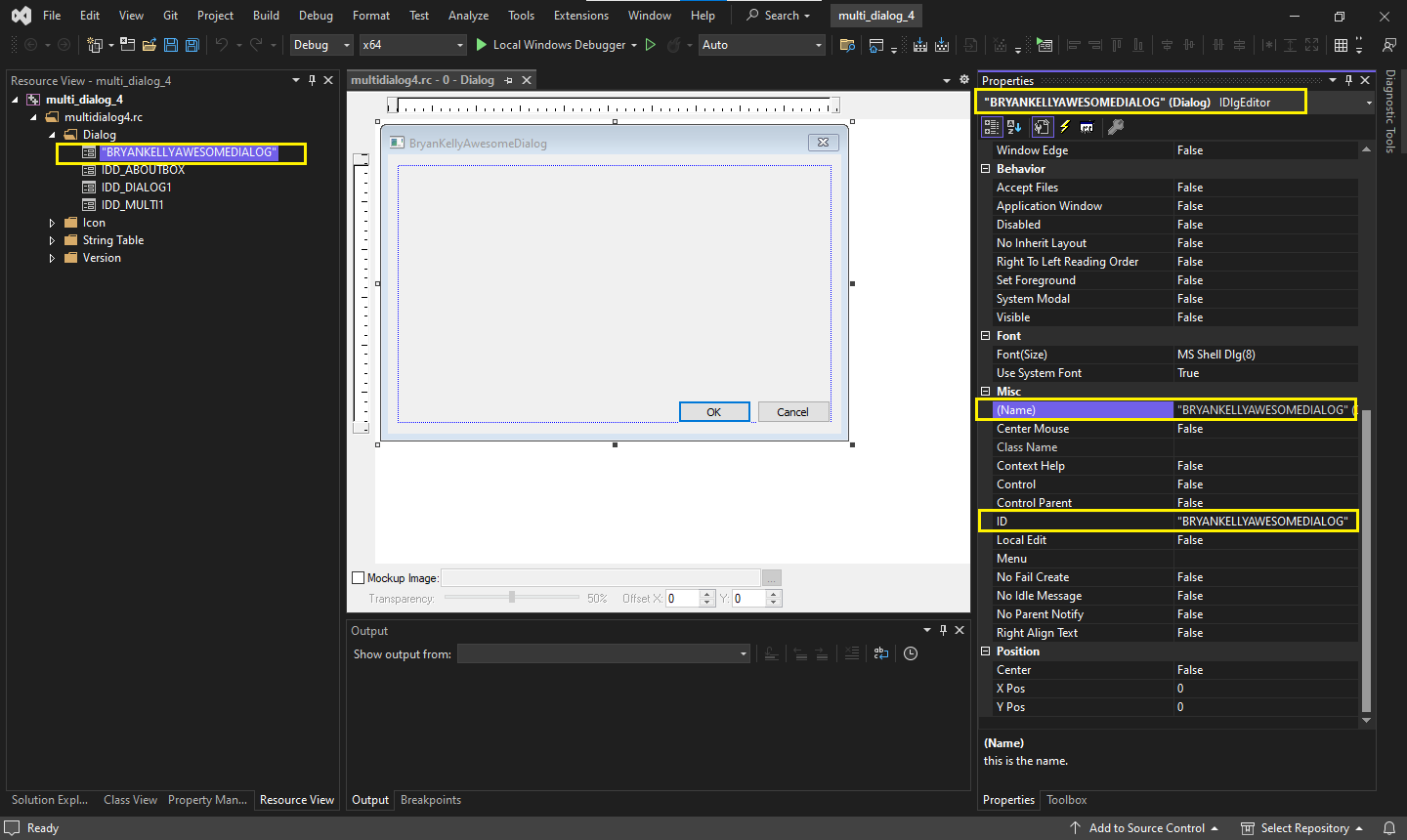
Task: Select IDD_ABOUTBOX in the resource tree
Action: click(143, 170)
